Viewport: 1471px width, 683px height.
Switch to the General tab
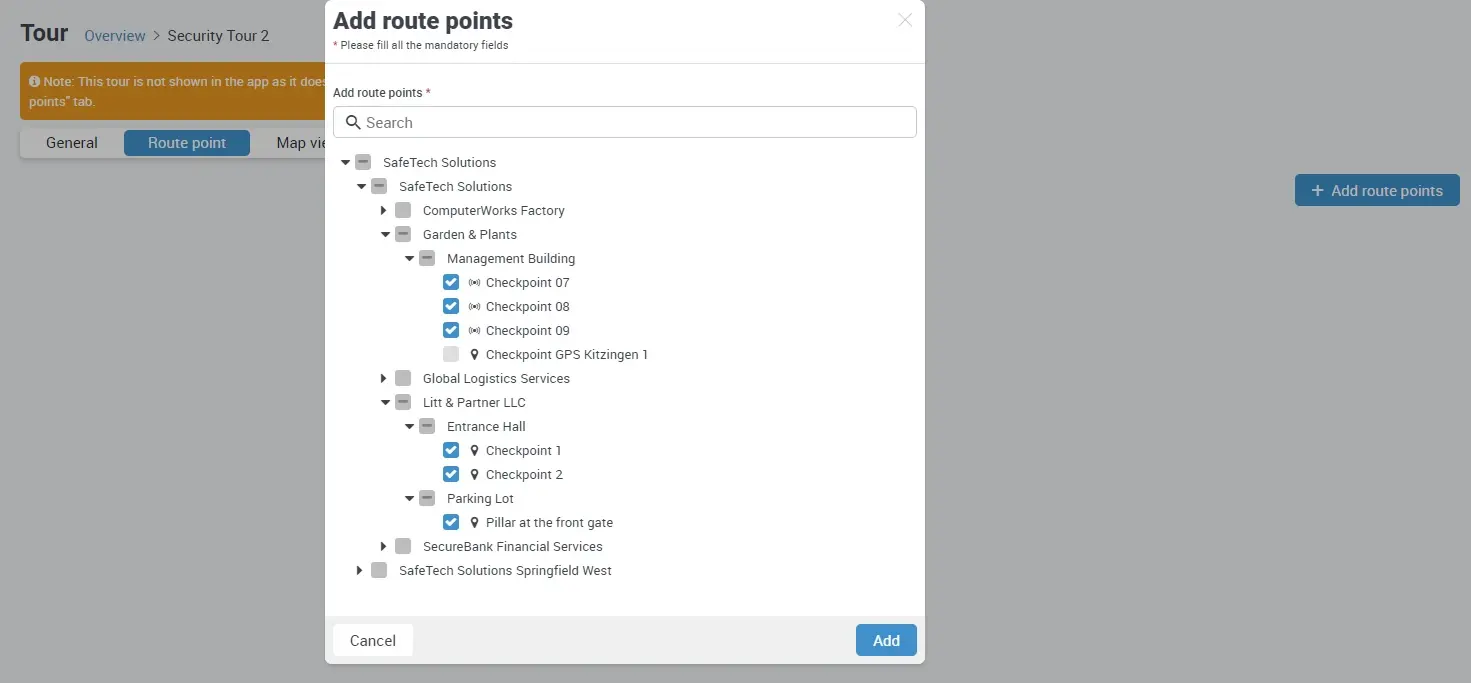(70, 142)
